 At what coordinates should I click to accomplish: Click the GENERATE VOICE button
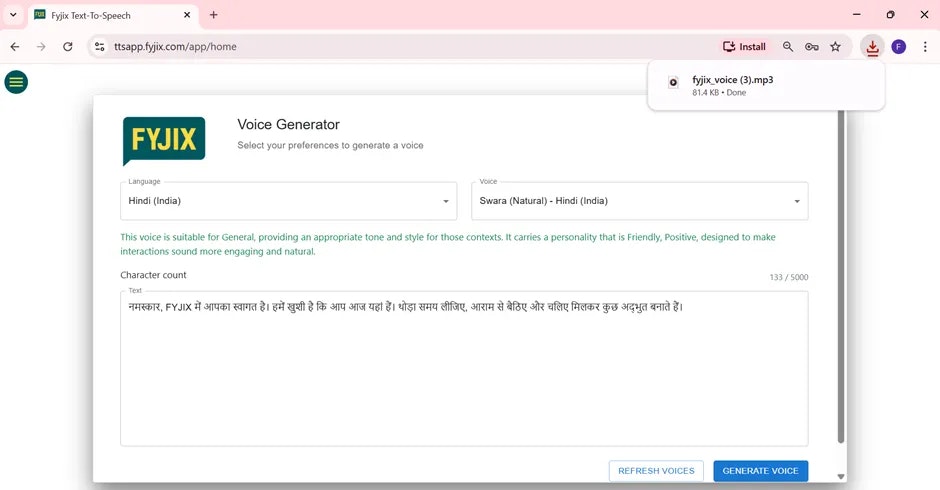(x=760, y=471)
